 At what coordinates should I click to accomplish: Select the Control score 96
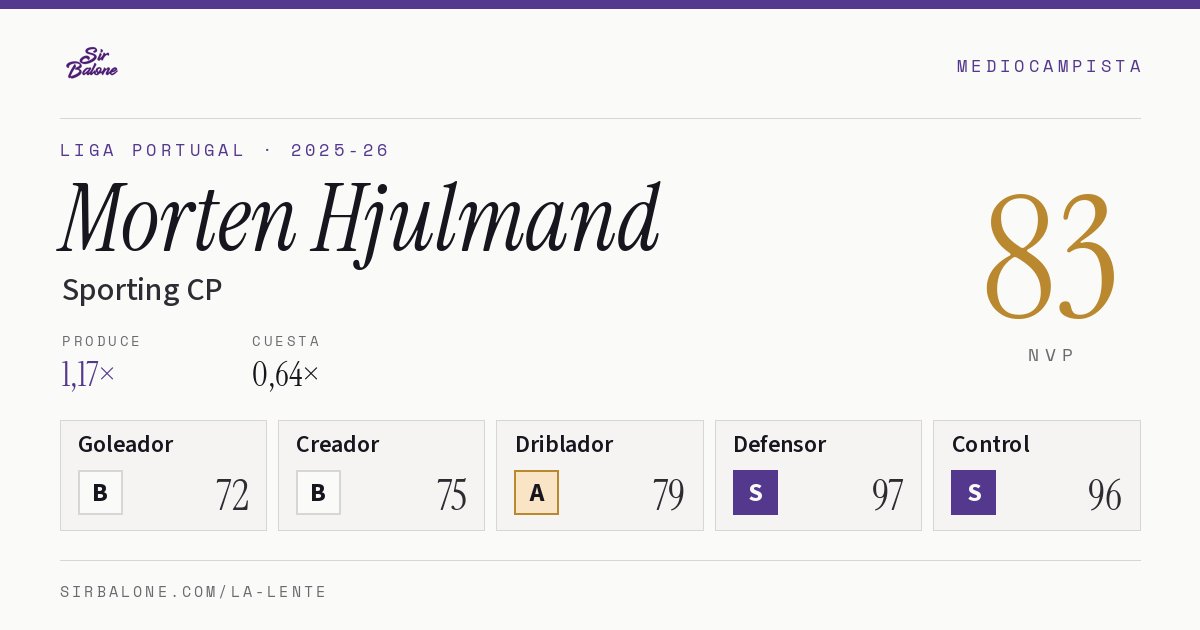1105,495
